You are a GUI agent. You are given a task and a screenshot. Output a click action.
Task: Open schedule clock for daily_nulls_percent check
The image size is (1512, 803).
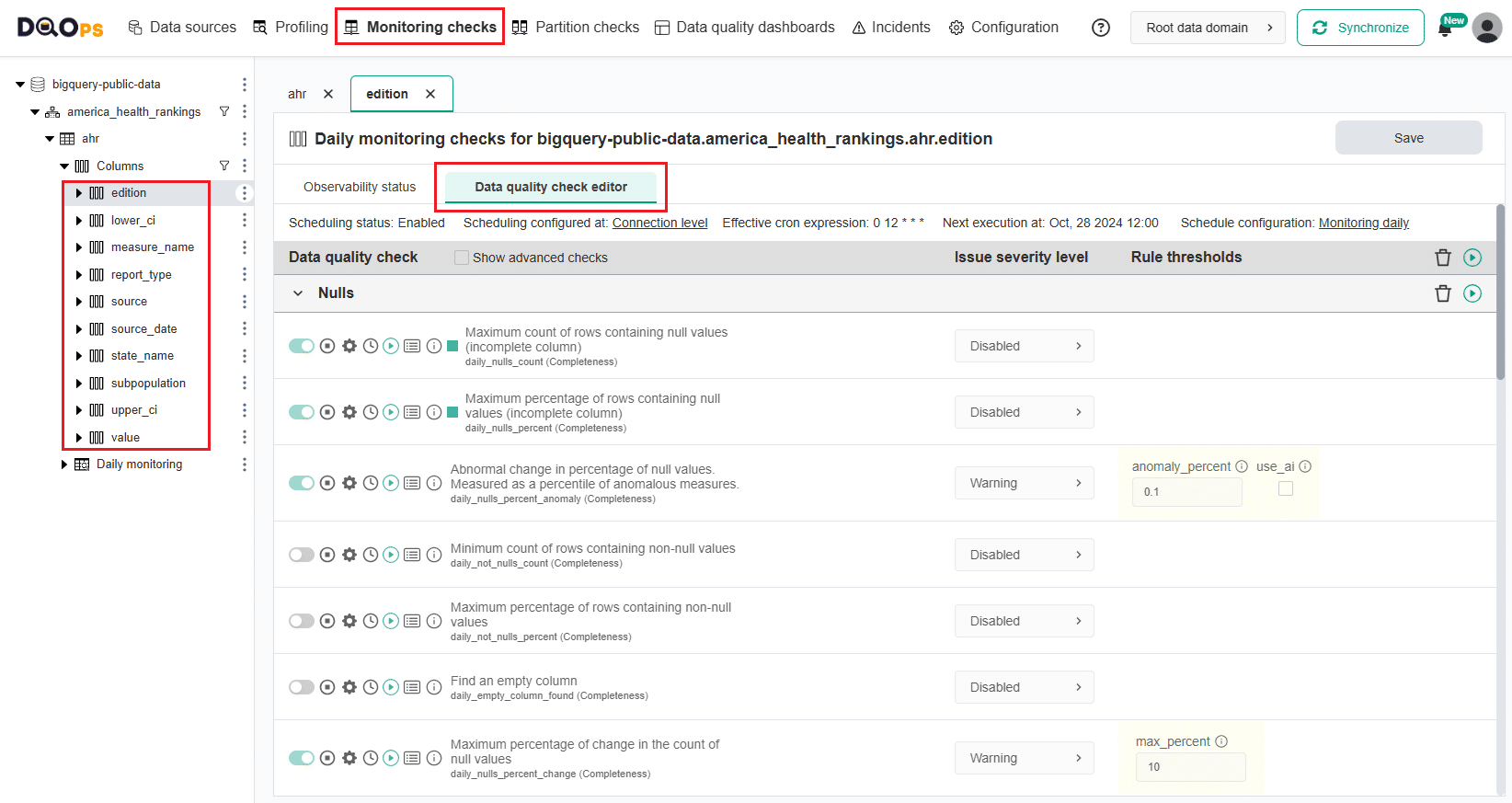[371, 412]
